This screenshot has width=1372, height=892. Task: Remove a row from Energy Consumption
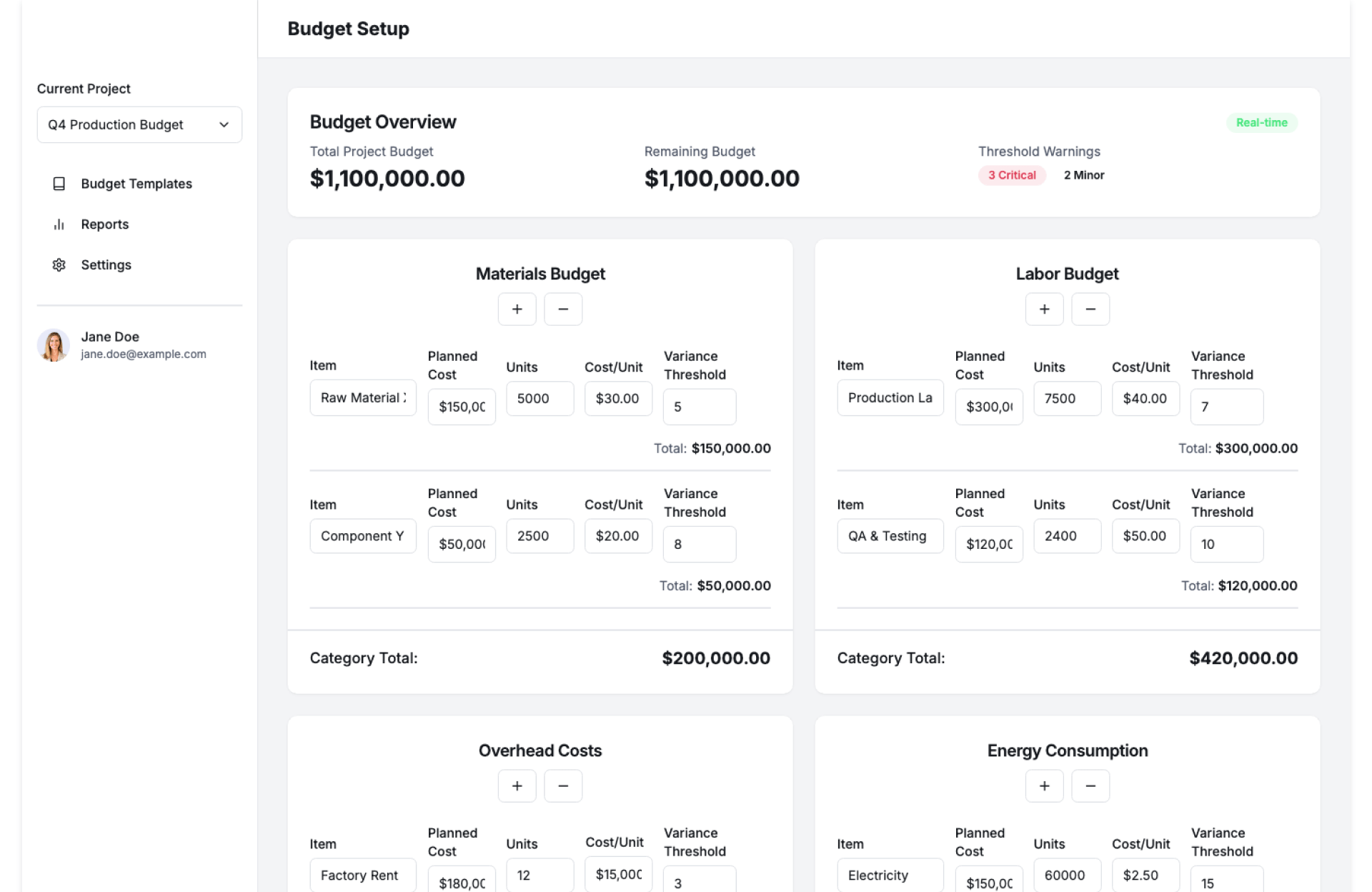click(x=1090, y=786)
